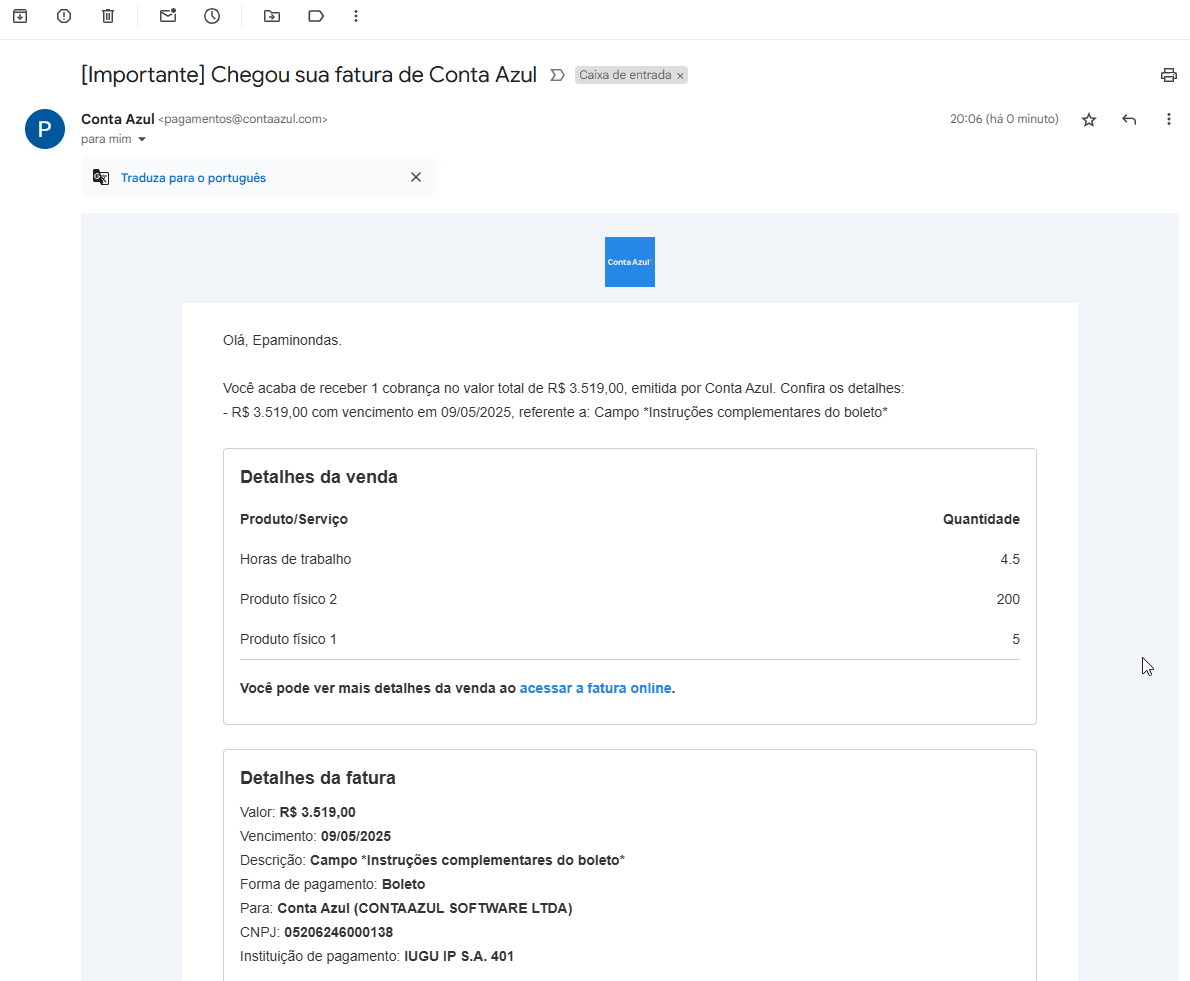The height and width of the screenshot is (981, 1190).
Task: Reply to Conta Azul
Action: coord(1128,119)
